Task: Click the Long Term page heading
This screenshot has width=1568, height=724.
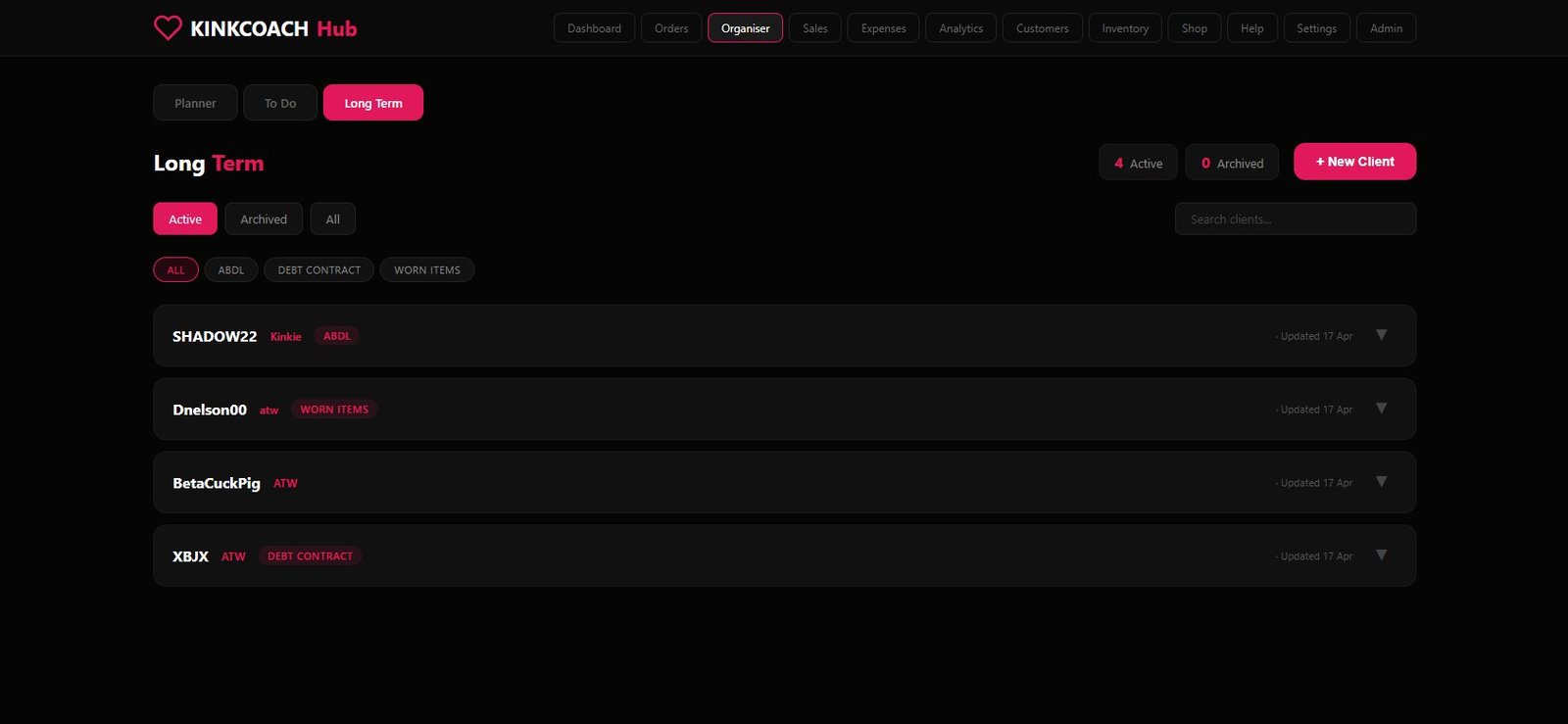Action: click(209, 164)
